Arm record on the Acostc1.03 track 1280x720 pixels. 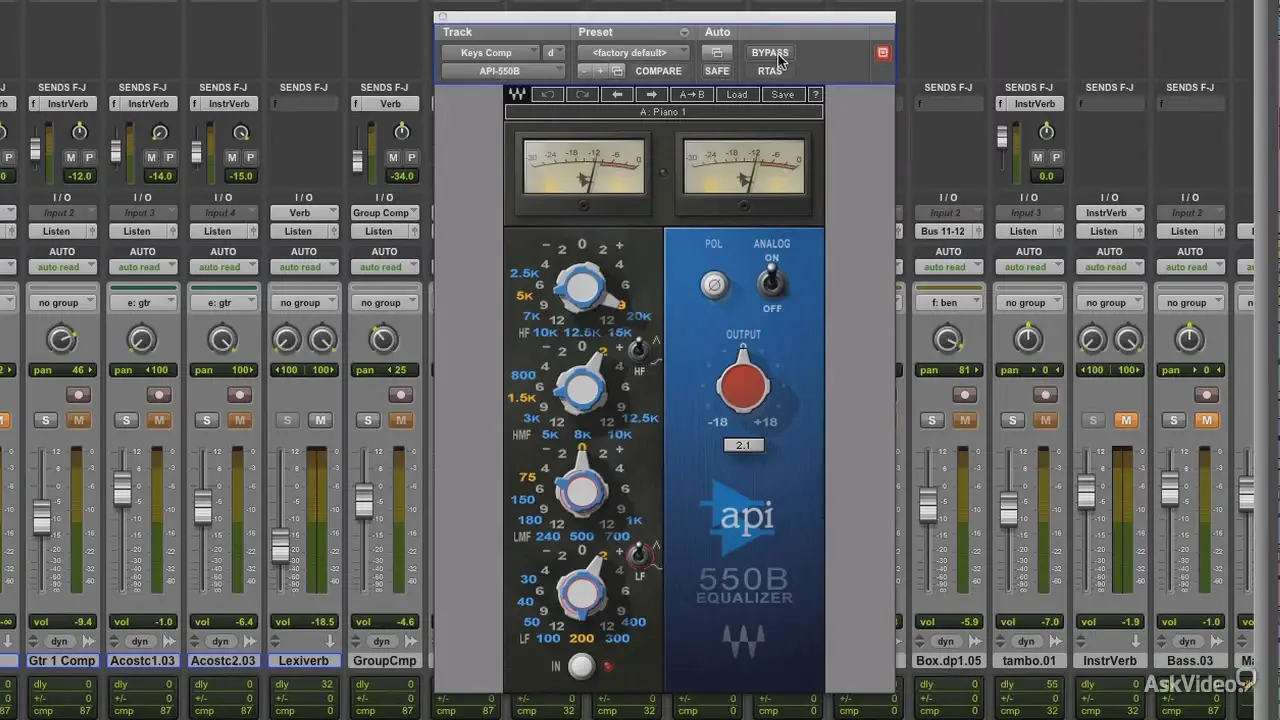click(x=159, y=395)
